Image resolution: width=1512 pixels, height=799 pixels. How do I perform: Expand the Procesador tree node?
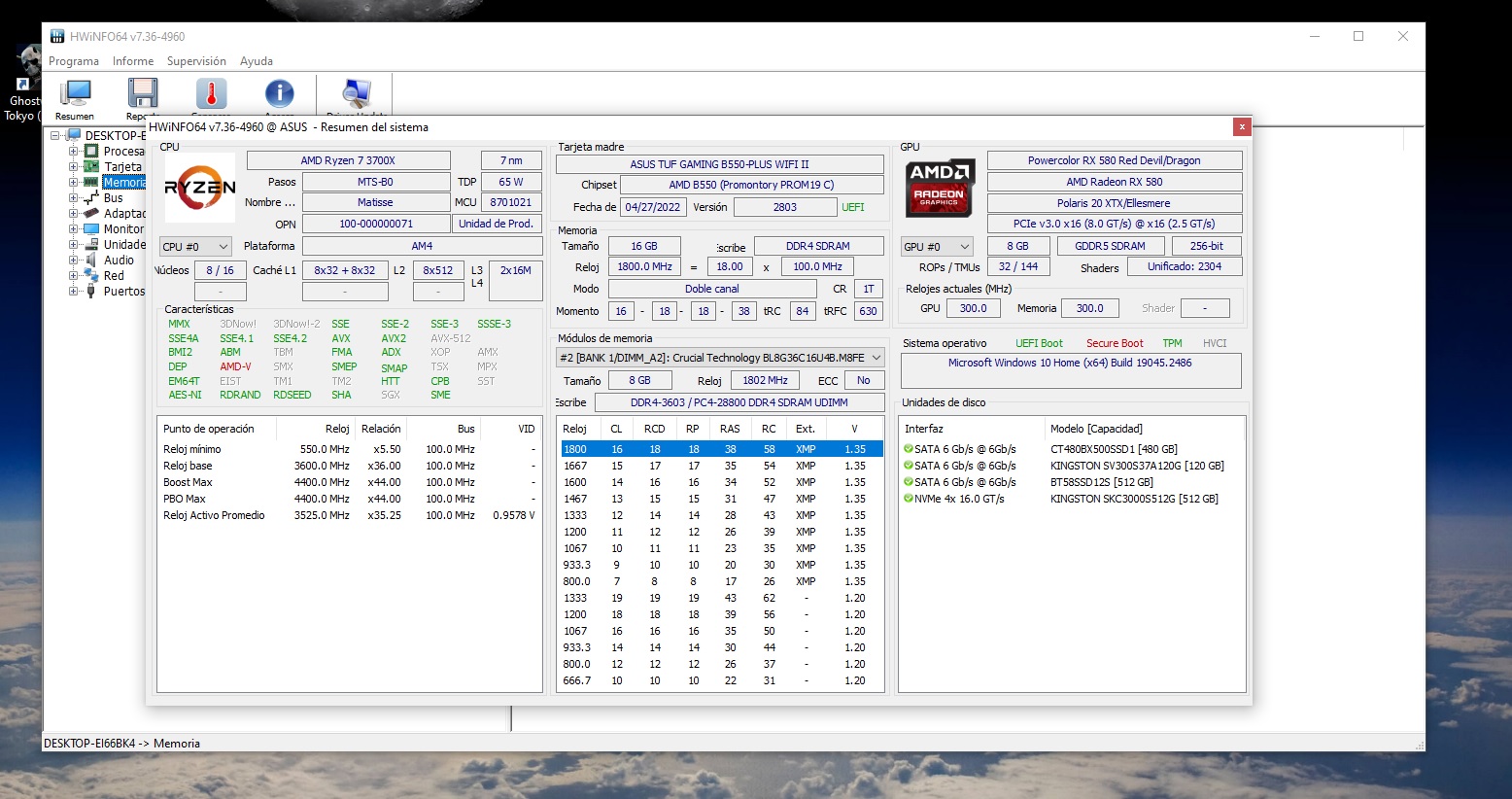[x=73, y=151]
